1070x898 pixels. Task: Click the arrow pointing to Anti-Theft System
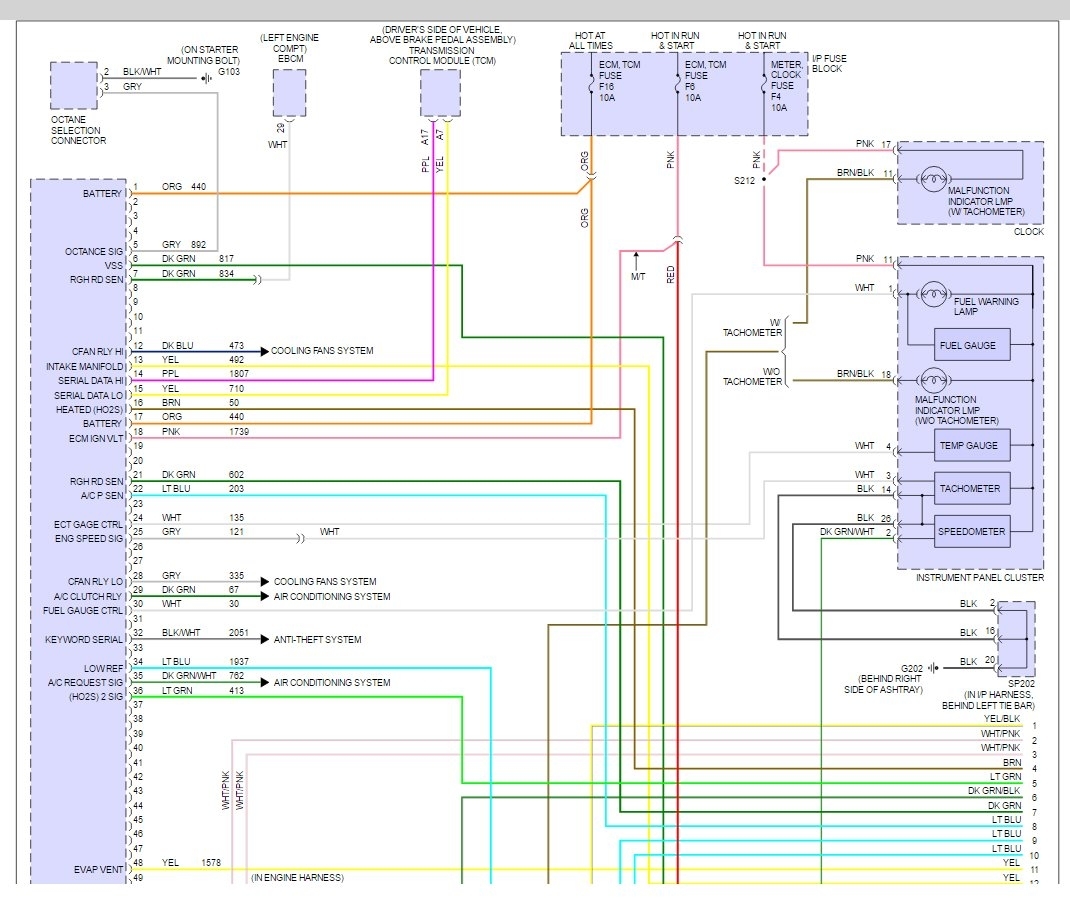tap(264, 640)
